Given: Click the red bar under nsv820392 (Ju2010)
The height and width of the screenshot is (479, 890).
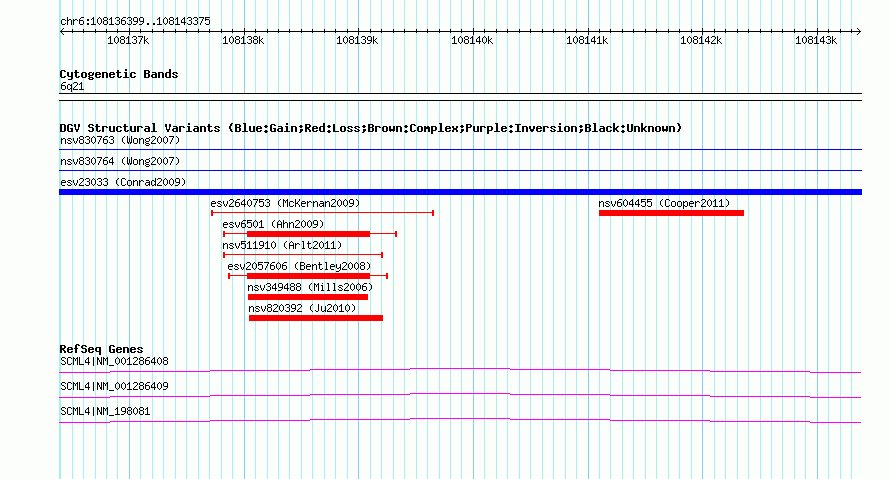Looking at the screenshot, I should (x=316, y=318).
